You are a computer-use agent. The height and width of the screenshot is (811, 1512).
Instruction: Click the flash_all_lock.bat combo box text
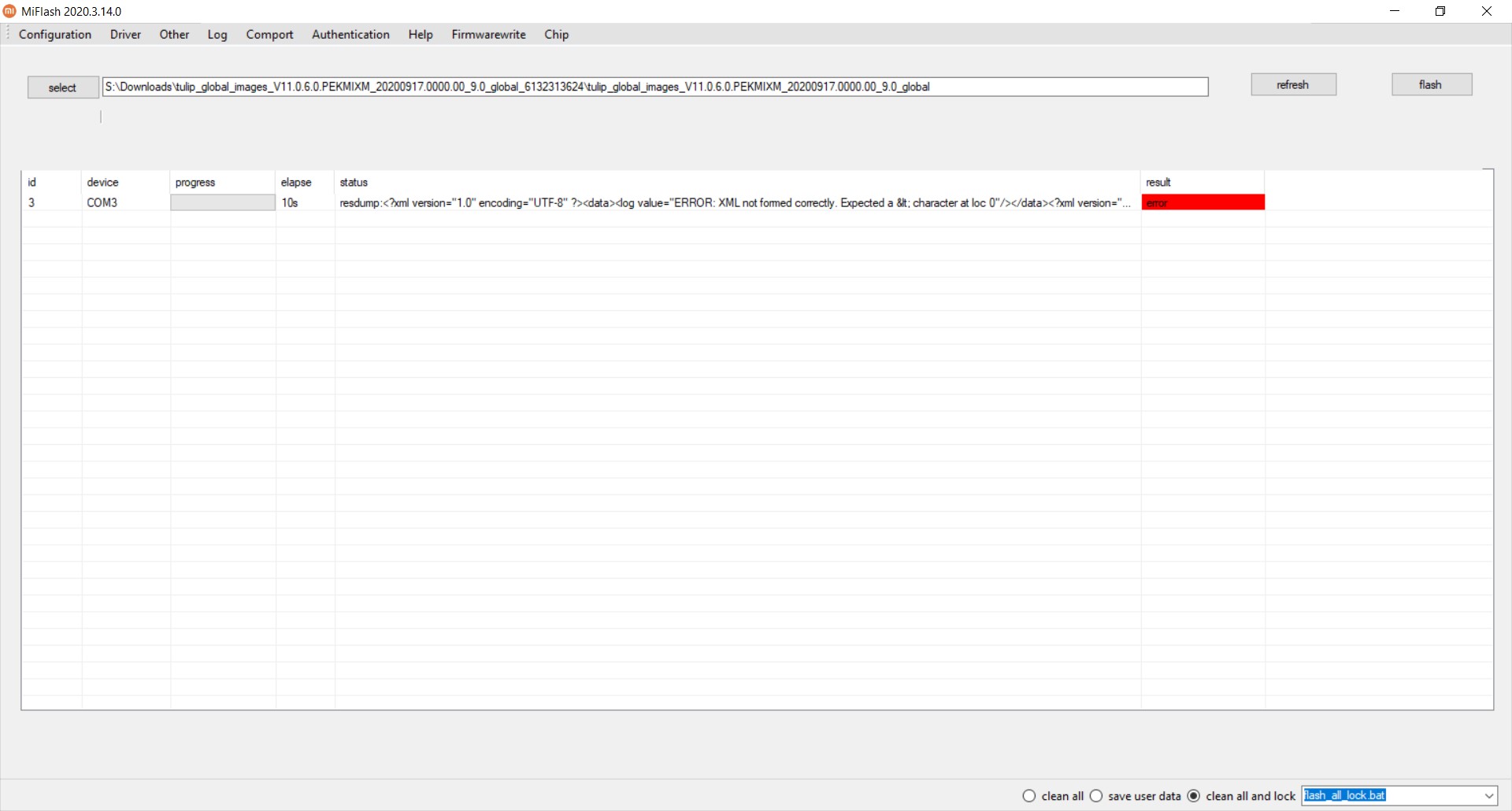(x=1344, y=795)
